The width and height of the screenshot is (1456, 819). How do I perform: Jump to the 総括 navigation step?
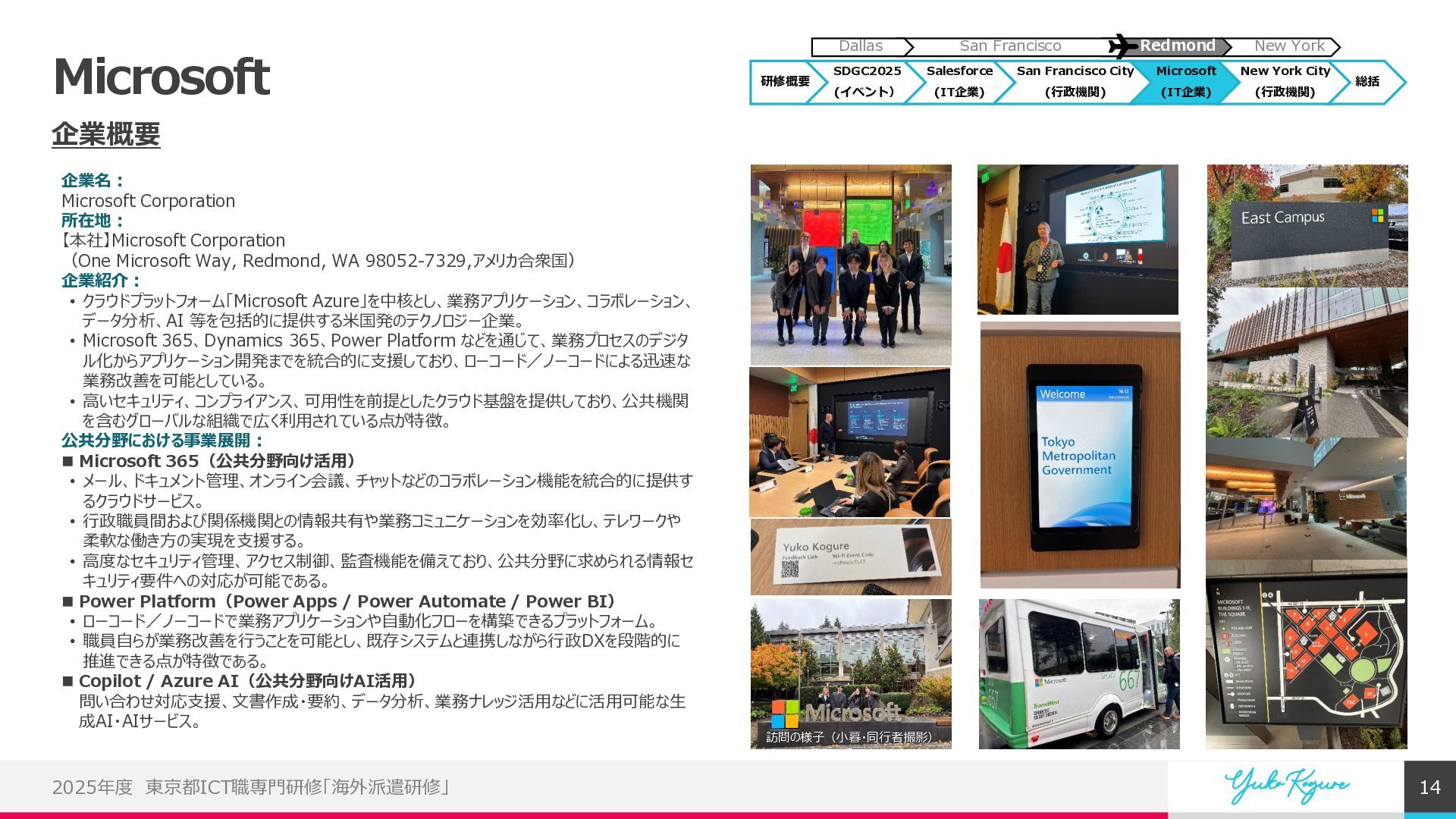tap(1367, 81)
